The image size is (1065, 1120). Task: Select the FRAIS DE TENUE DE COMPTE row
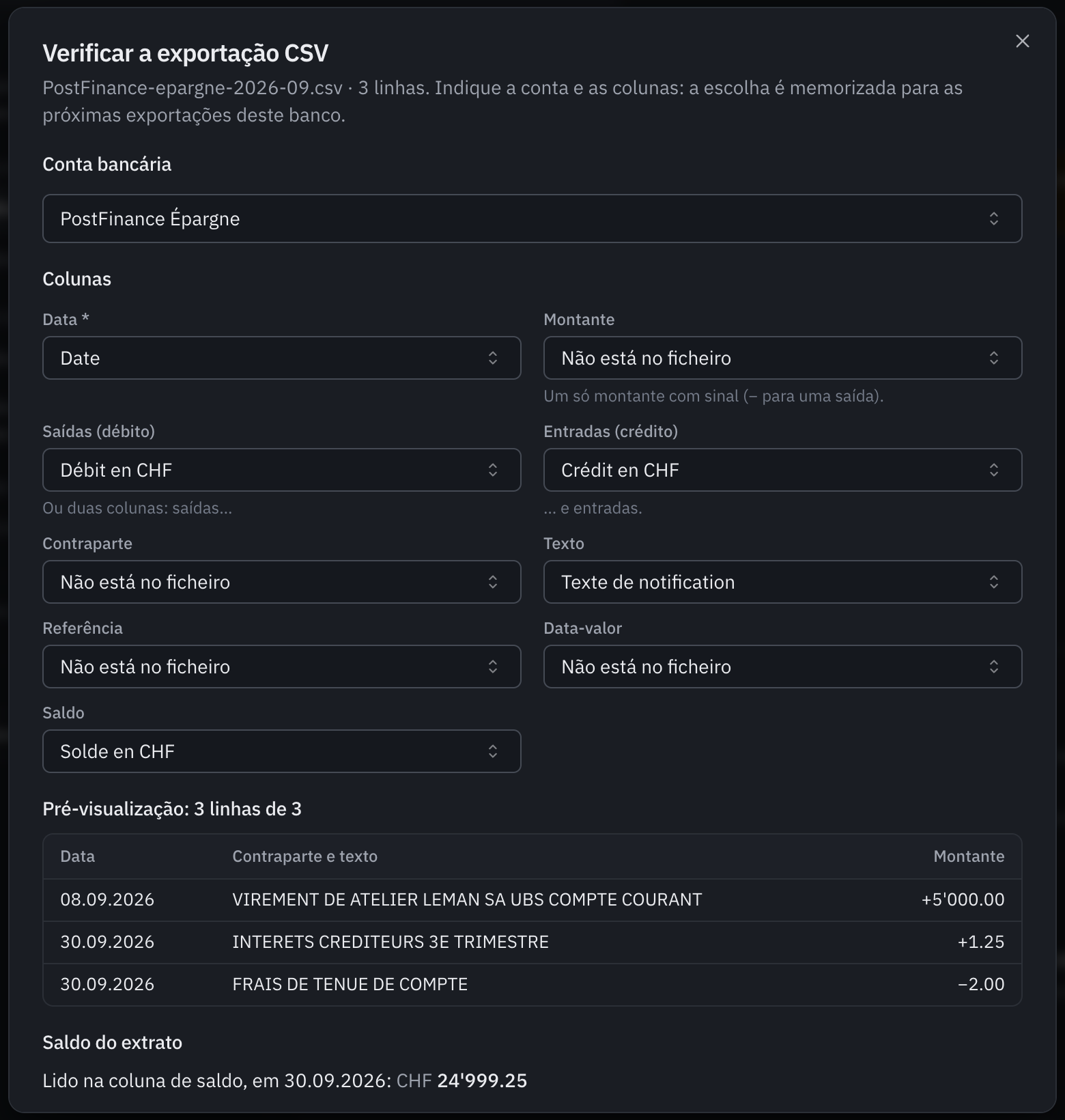pos(532,984)
